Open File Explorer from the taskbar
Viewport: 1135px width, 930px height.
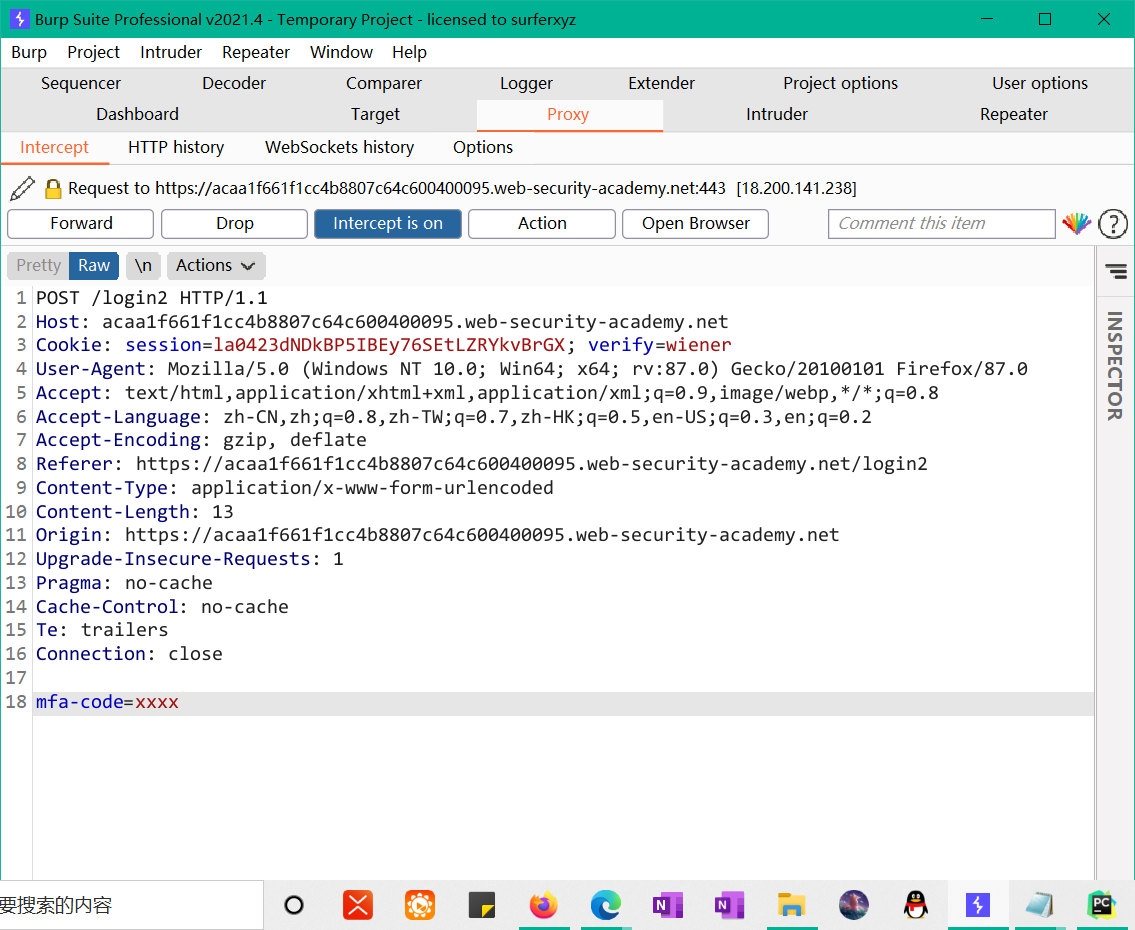click(791, 905)
